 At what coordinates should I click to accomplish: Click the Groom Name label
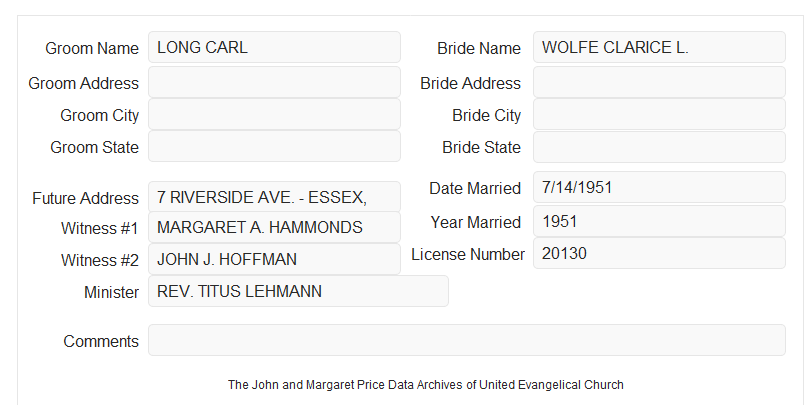click(x=92, y=48)
